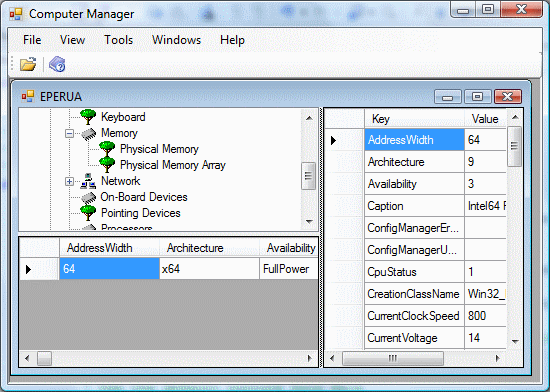
Task: Click the Physical Memory Array tree icon
Action: click(x=107, y=165)
